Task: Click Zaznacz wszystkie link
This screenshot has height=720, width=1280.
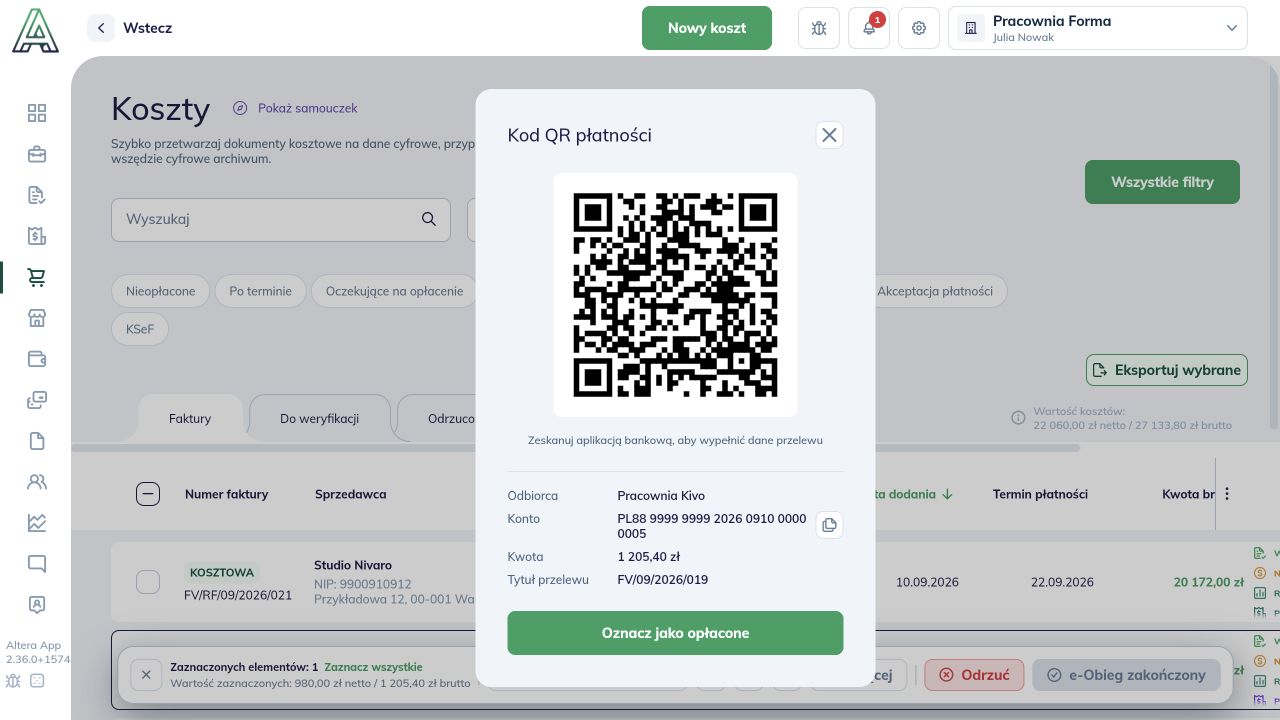Action: (373, 667)
